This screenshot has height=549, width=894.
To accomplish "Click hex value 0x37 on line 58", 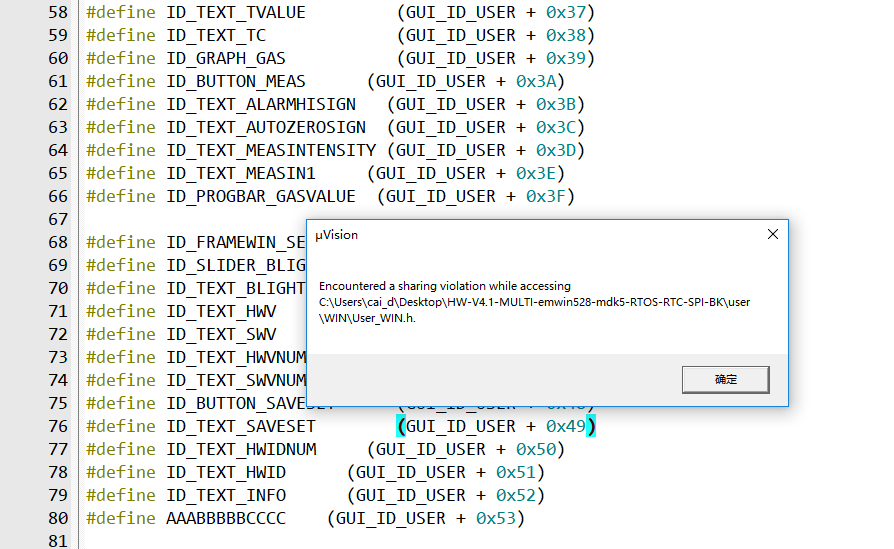I will point(566,13).
